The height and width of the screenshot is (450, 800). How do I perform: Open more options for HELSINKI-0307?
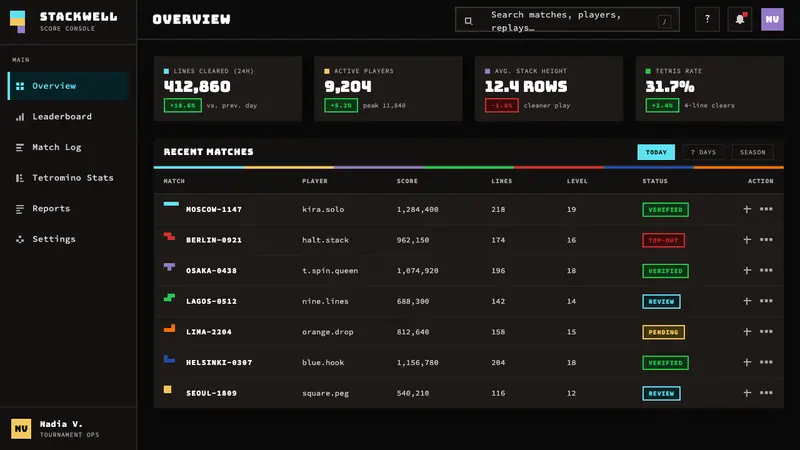[x=766, y=362]
